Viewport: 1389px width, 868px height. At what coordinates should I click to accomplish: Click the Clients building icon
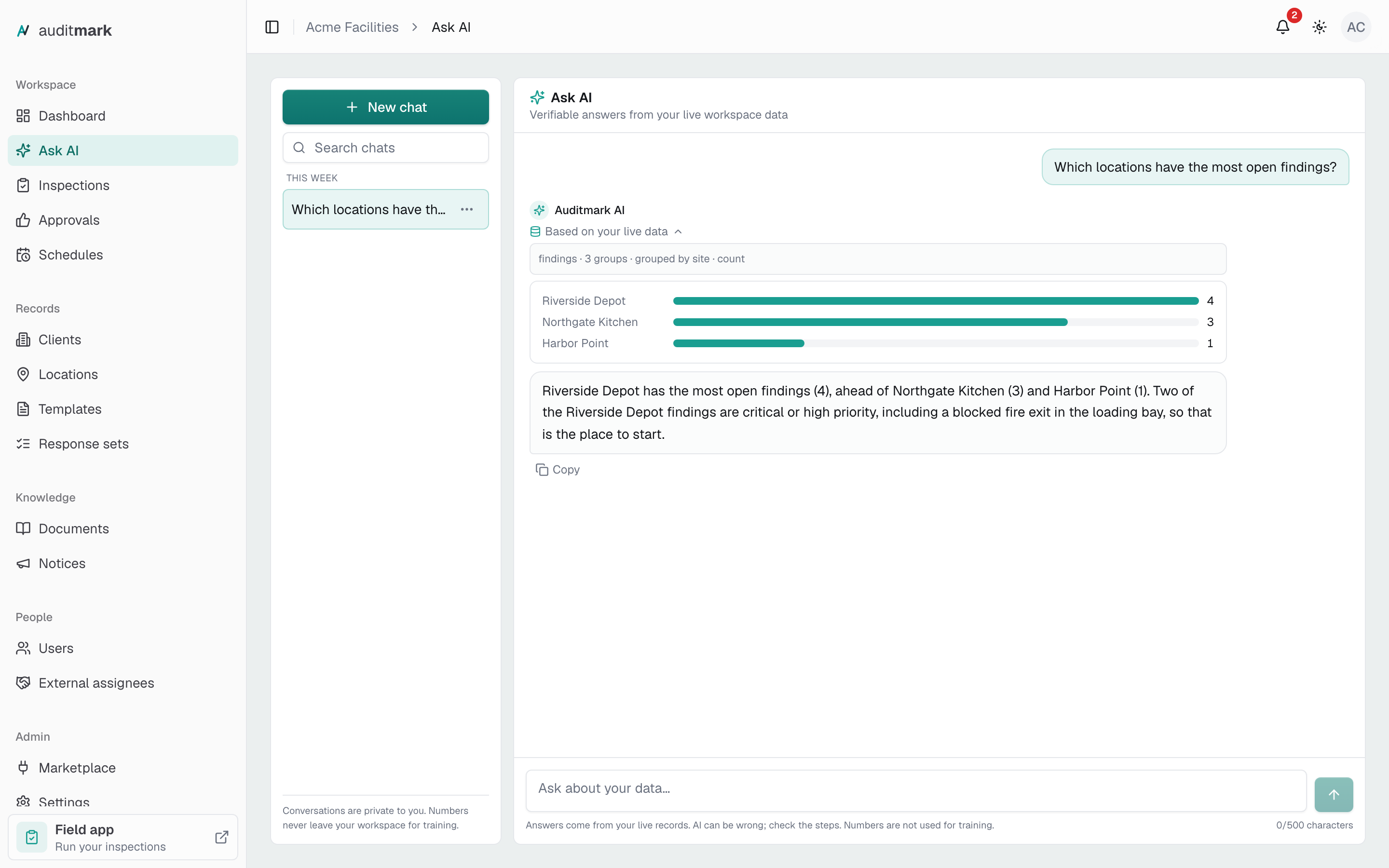[23, 340]
